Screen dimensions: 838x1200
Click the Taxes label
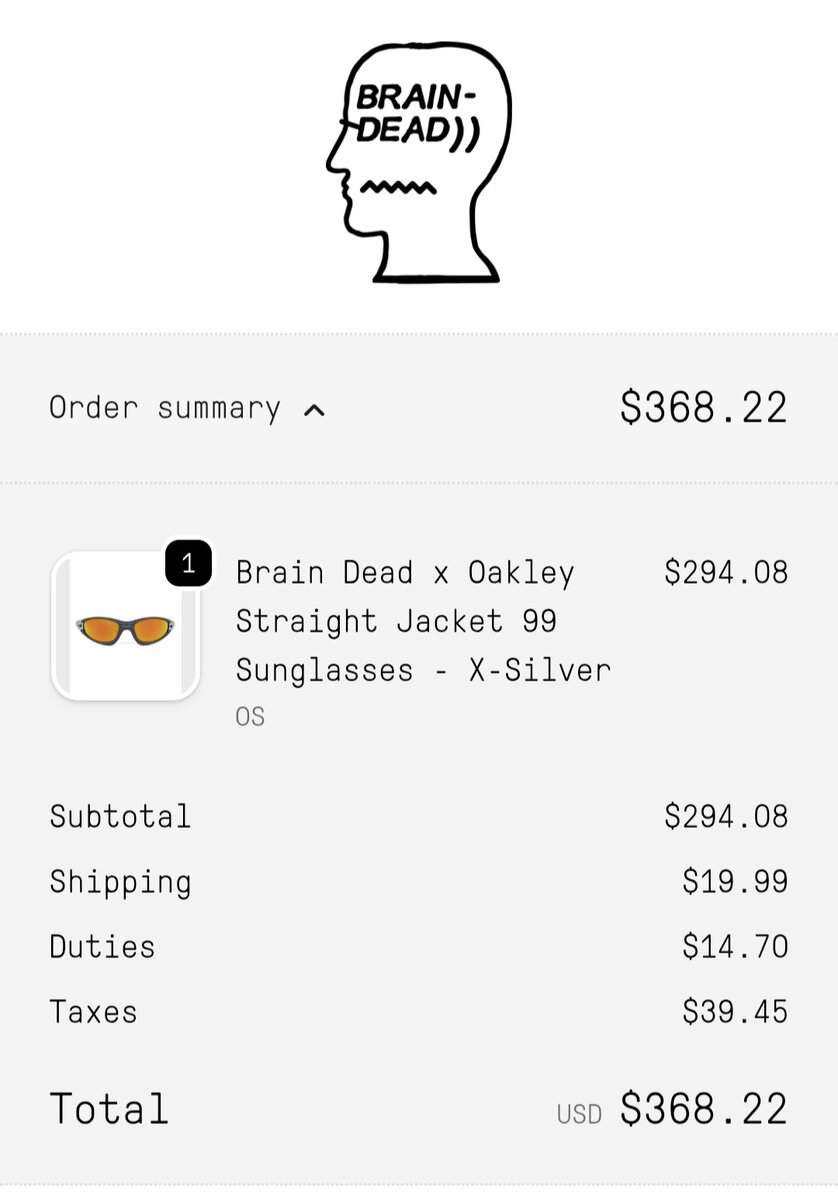tap(93, 1011)
